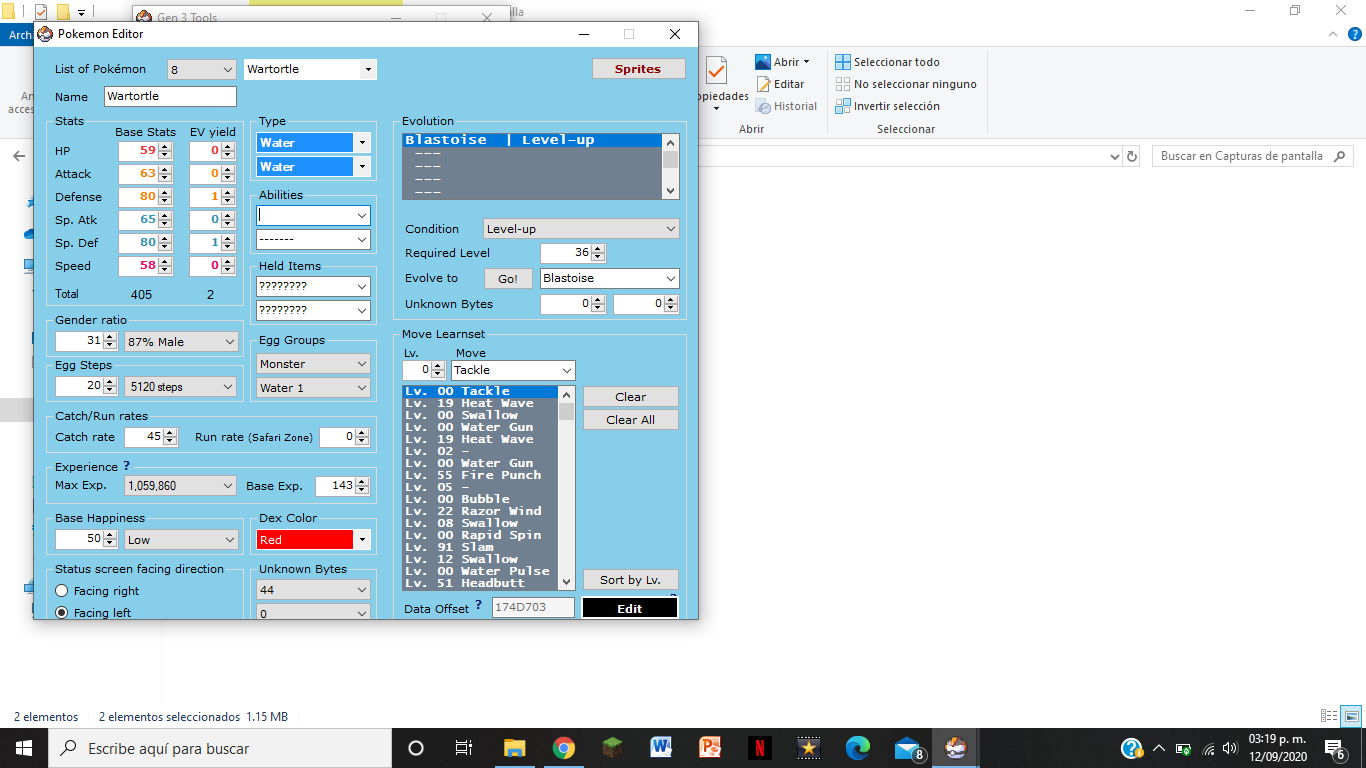Expand the 87% Male gender ratio dropdown
Image resolution: width=1366 pixels, height=768 pixels.
point(181,342)
